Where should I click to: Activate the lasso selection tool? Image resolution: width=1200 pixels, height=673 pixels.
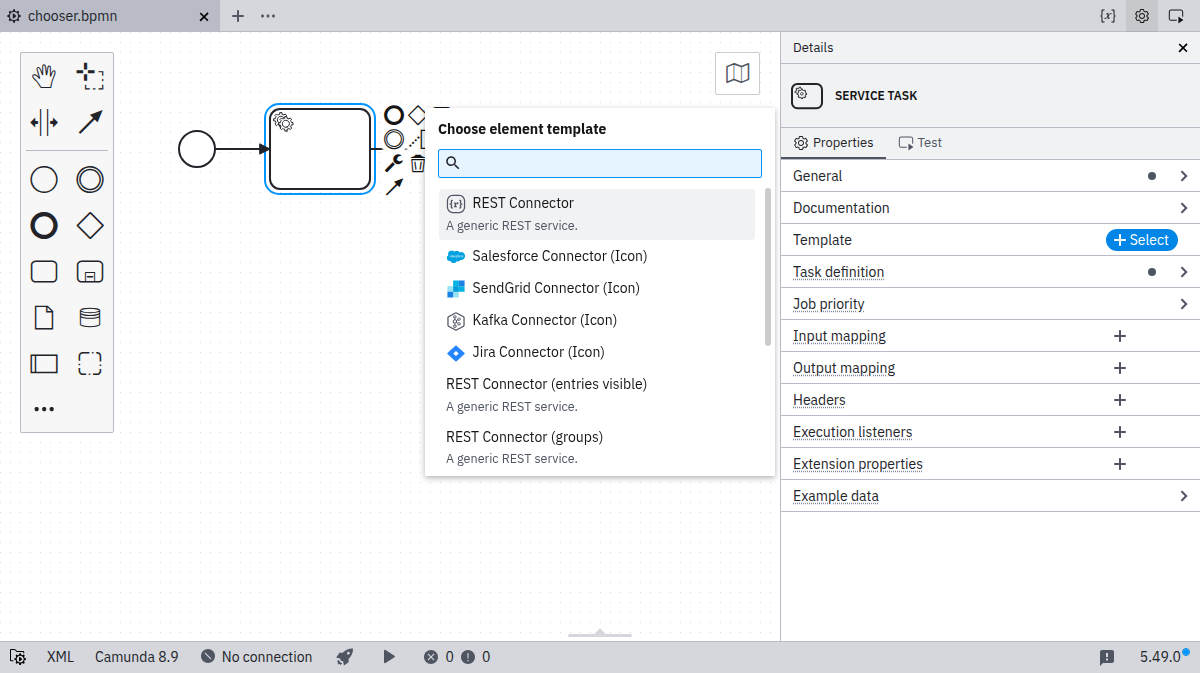click(x=90, y=76)
